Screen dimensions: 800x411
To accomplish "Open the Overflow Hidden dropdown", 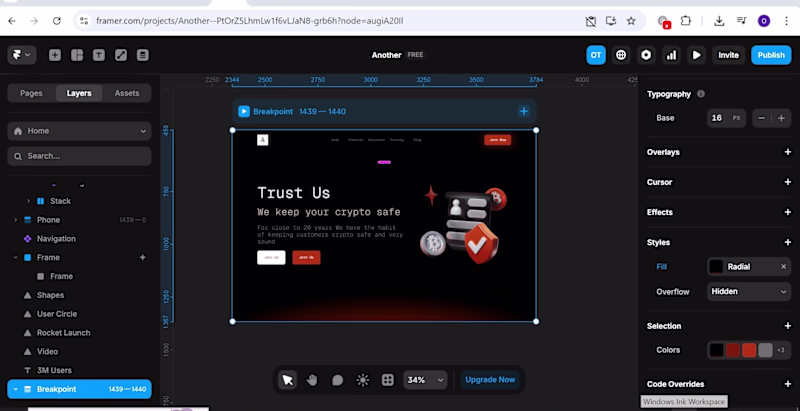I will (749, 292).
